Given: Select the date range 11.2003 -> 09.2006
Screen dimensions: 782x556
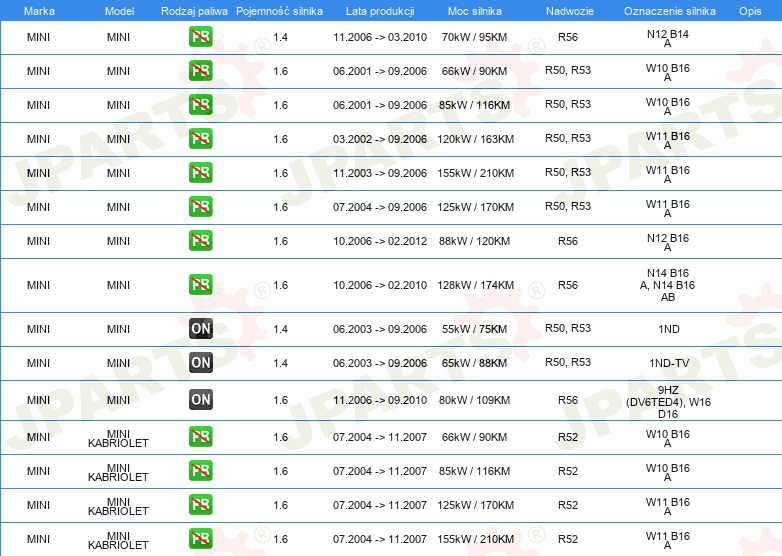Looking at the screenshot, I should (x=380, y=173).
